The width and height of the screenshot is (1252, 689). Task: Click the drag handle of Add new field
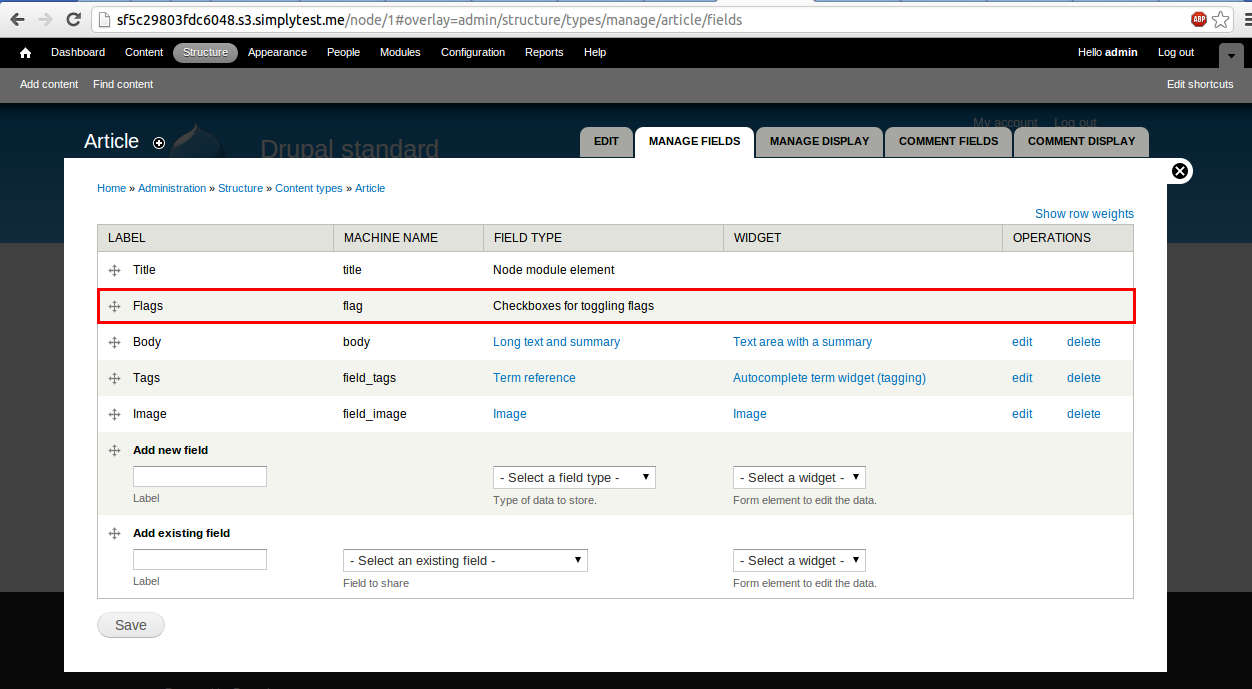(x=114, y=450)
